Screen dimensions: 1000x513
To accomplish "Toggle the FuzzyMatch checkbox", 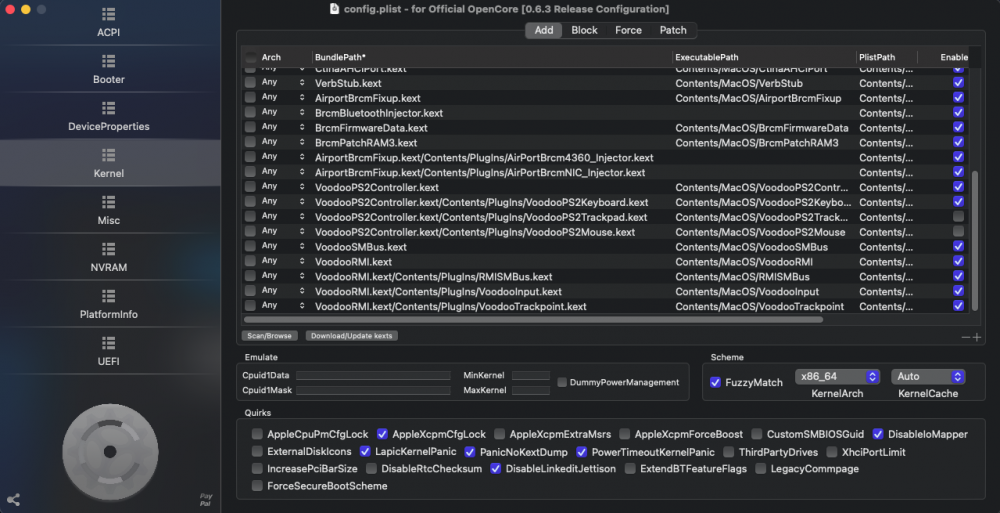I will pyautogui.click(x=716, y=382).
